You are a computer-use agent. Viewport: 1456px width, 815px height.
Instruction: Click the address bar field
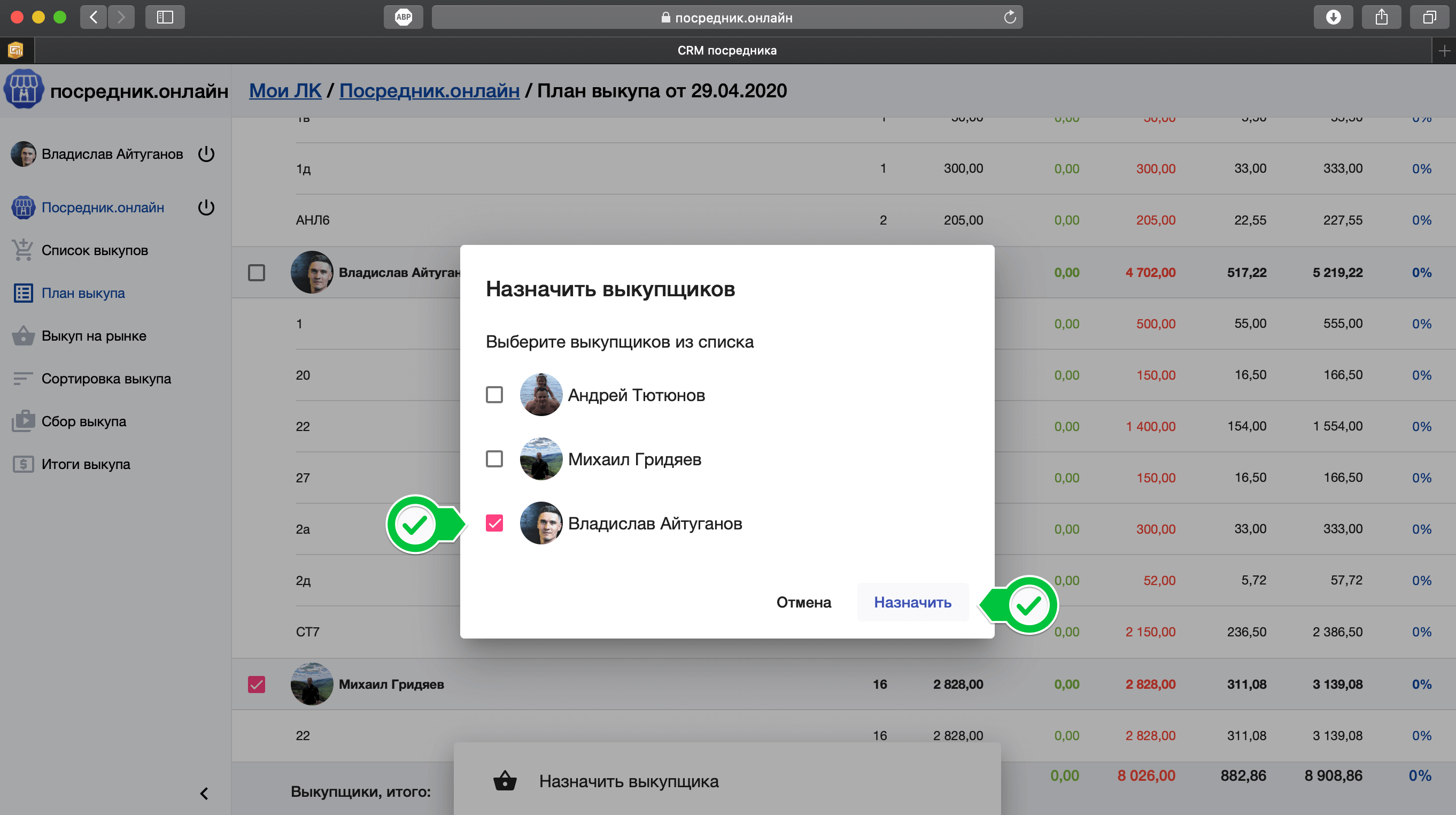(x=726, y=17)
